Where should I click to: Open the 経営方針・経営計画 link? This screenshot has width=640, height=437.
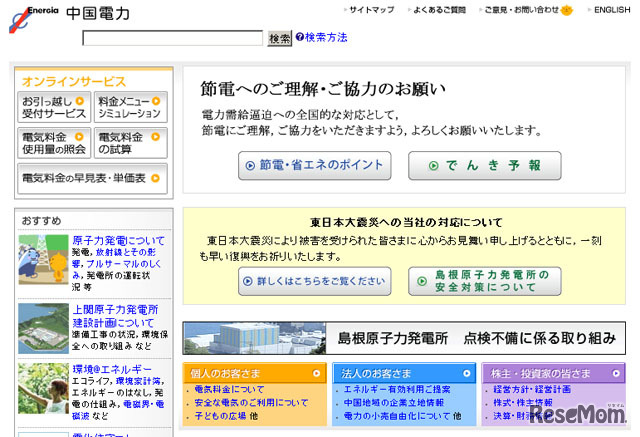click(532, 389)
